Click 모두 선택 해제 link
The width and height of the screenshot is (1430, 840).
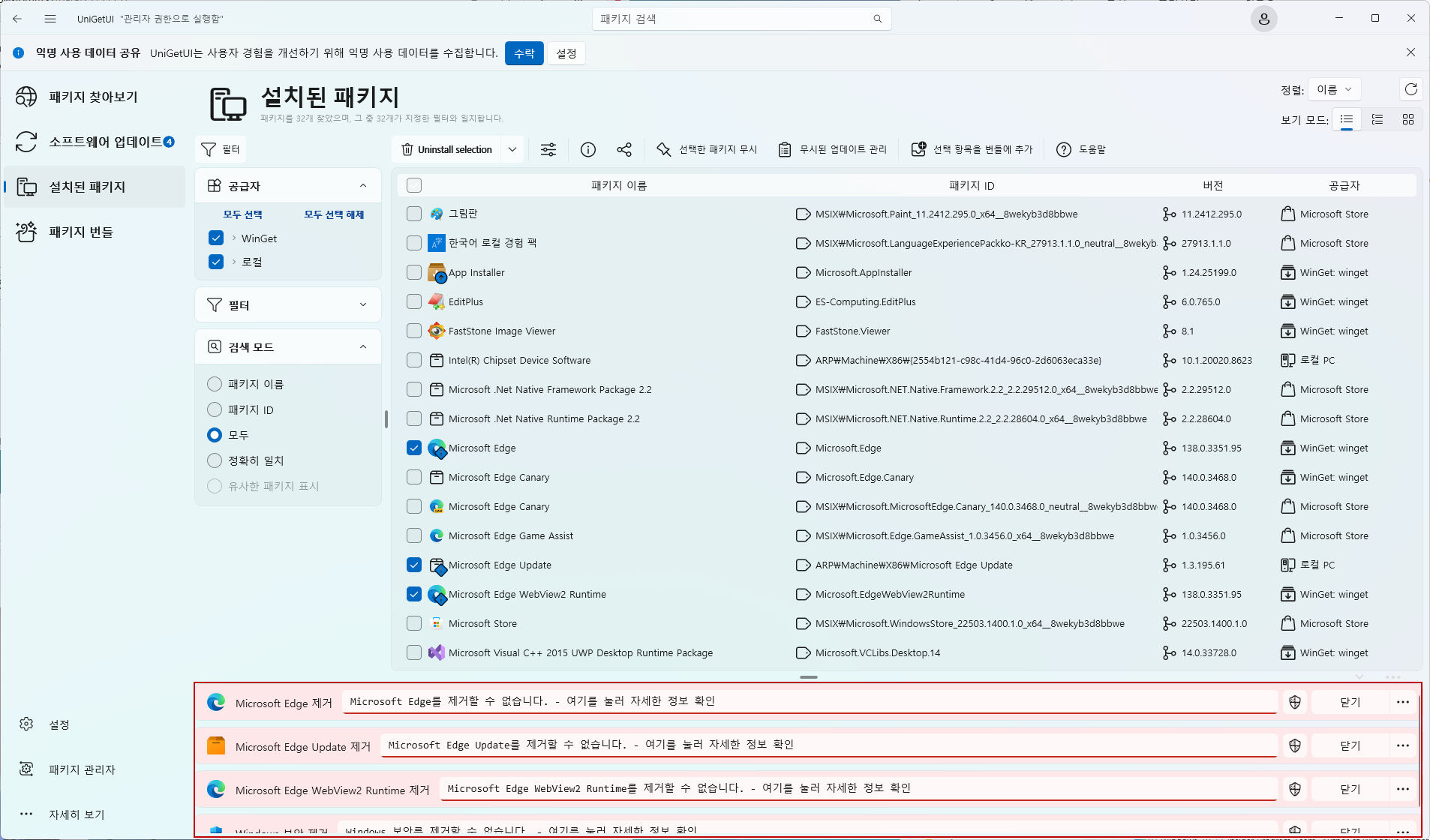click(334, 214)
